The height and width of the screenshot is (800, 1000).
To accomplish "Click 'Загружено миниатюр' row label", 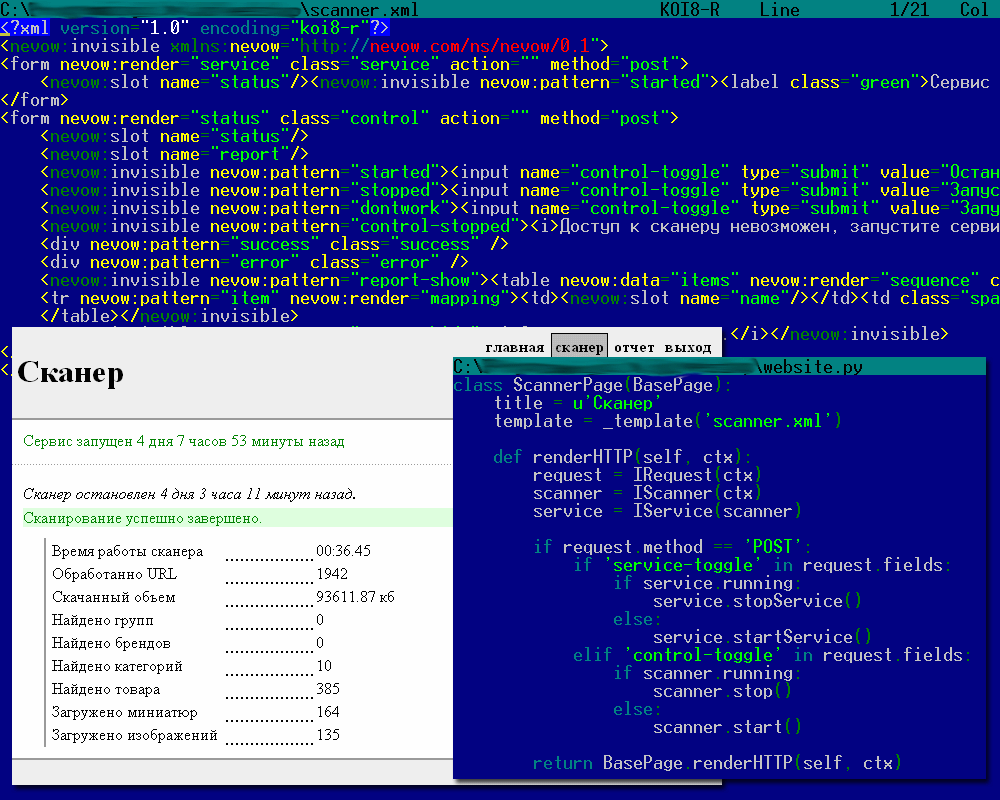I will (x=124, y=713).
